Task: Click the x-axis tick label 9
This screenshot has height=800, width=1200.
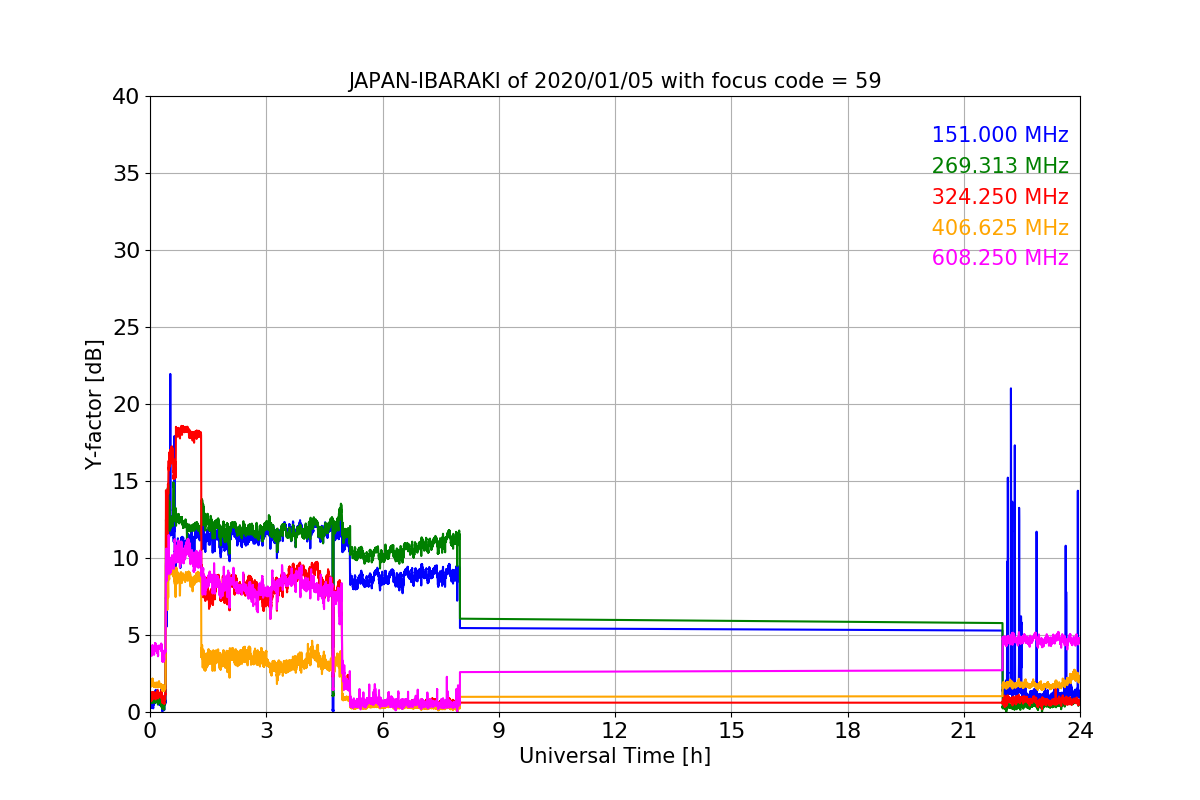Action: tap(499, 730)
